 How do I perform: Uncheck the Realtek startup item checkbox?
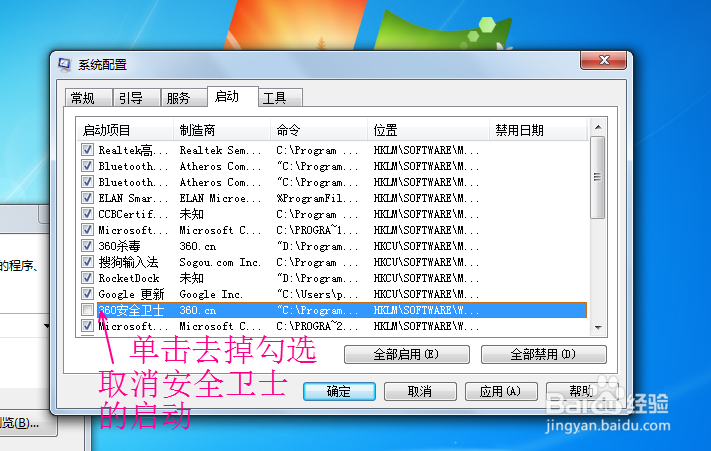(x=87, y=150)
